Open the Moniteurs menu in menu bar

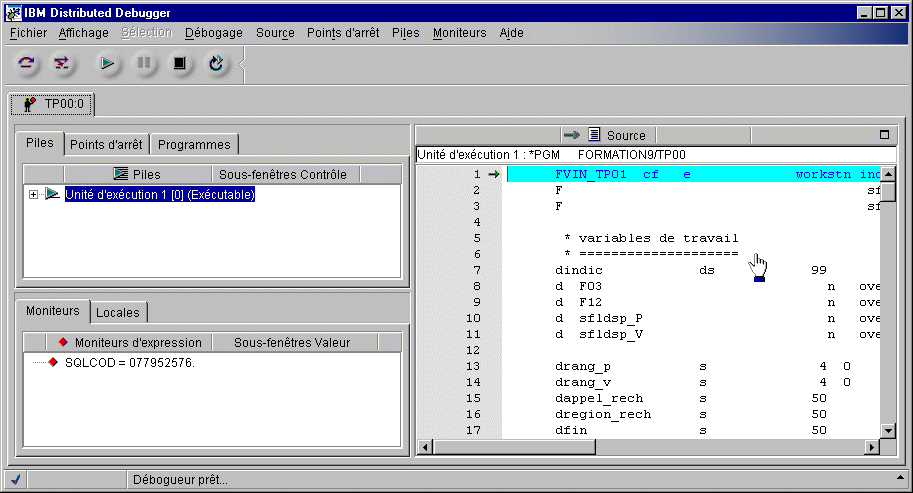pyautogui.click(x=459, y=33)
